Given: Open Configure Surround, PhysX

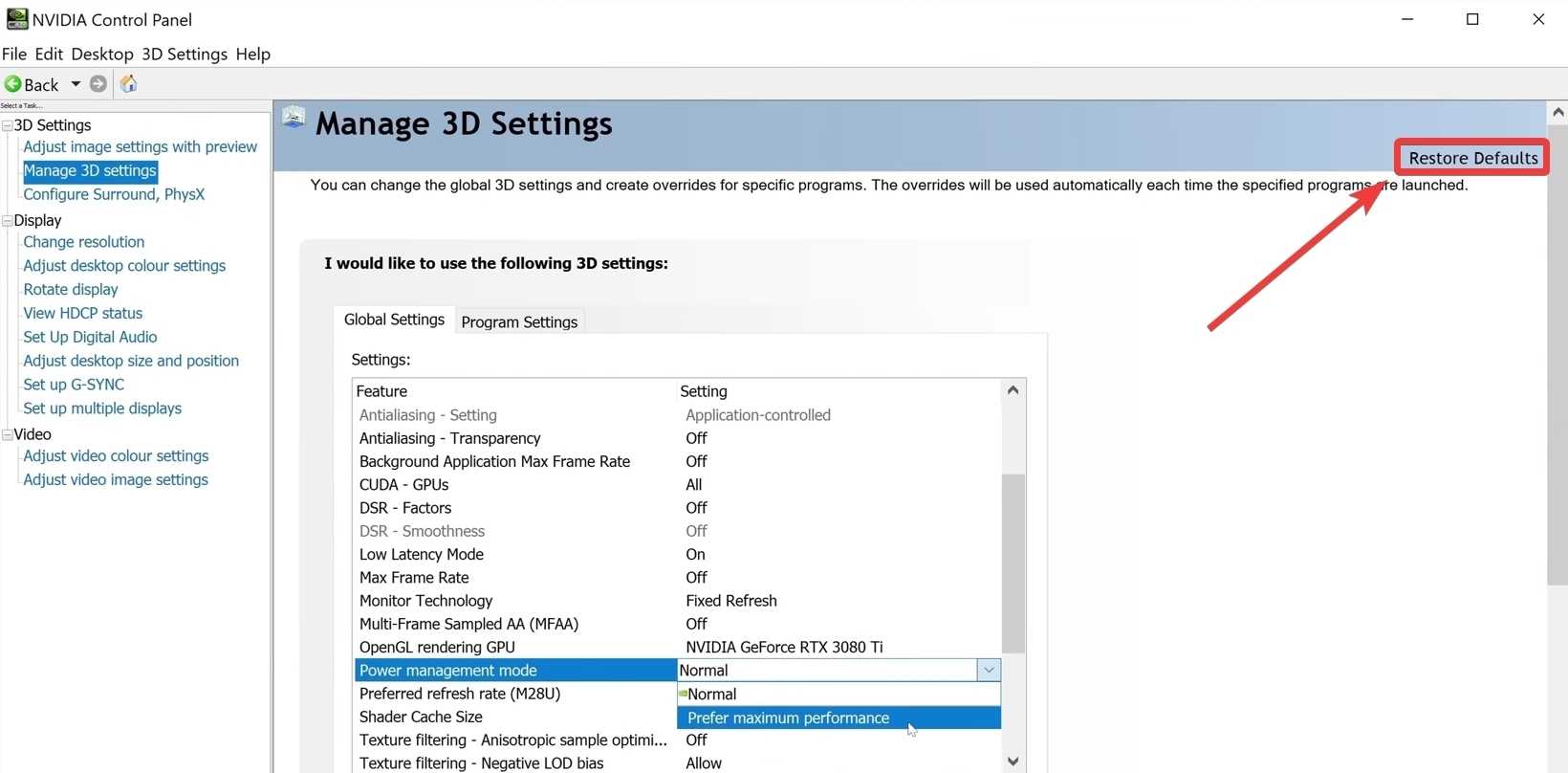Looking at the screenshot, I should [114, 194].
